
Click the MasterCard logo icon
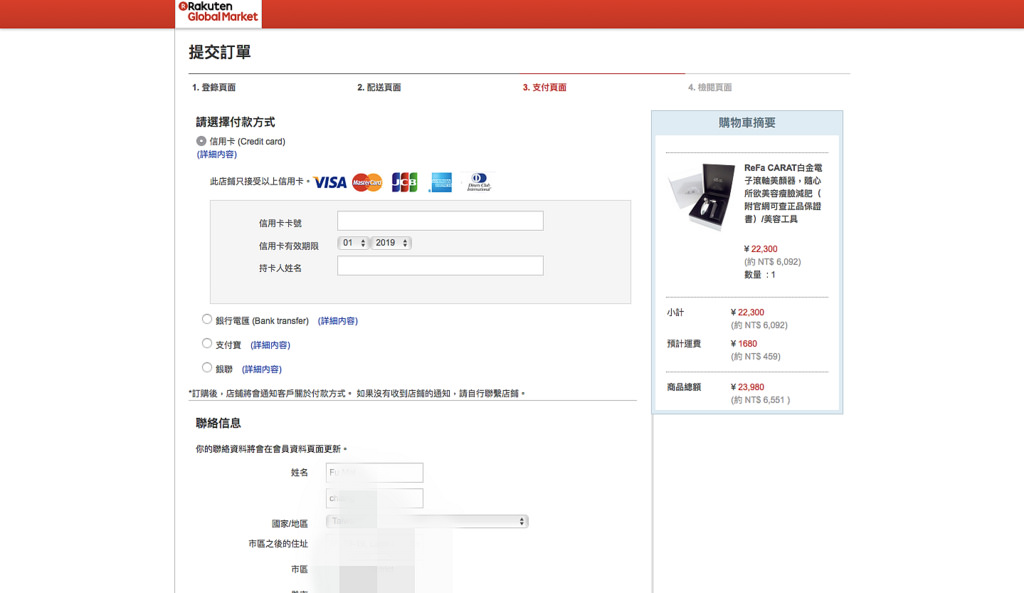(x=367, y=182)
